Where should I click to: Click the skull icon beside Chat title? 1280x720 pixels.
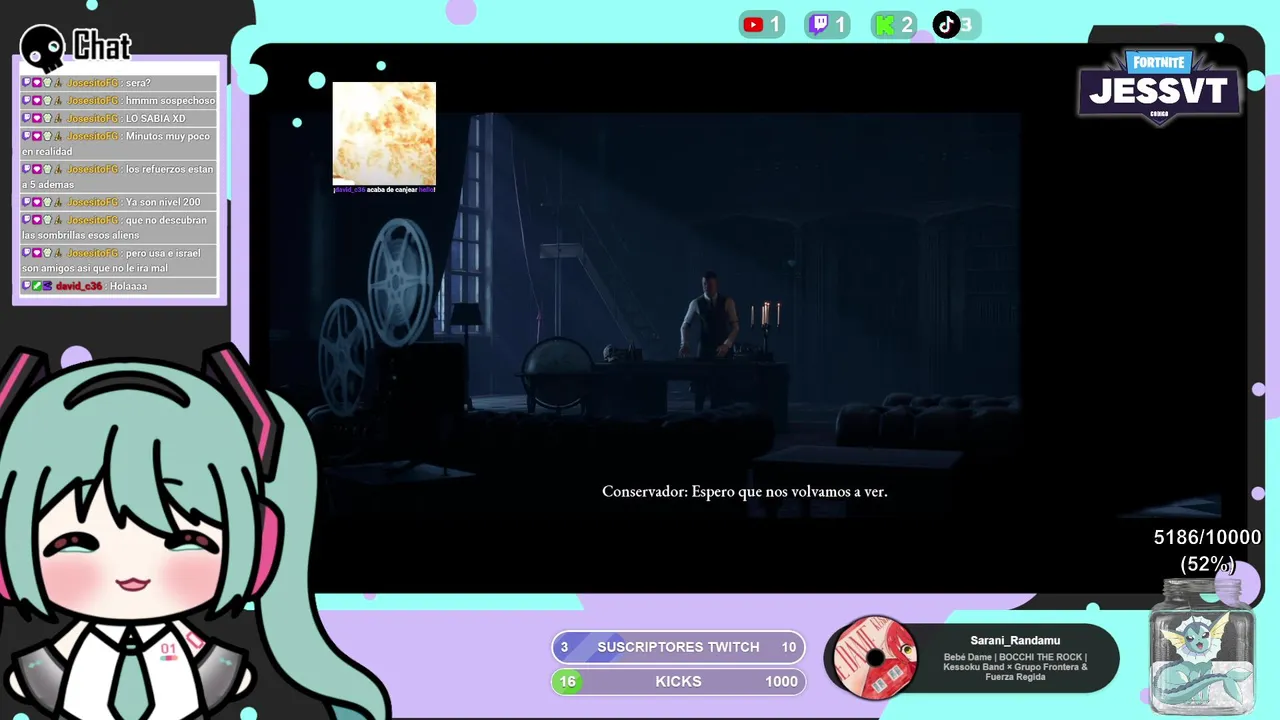click(x=43, y=47)
